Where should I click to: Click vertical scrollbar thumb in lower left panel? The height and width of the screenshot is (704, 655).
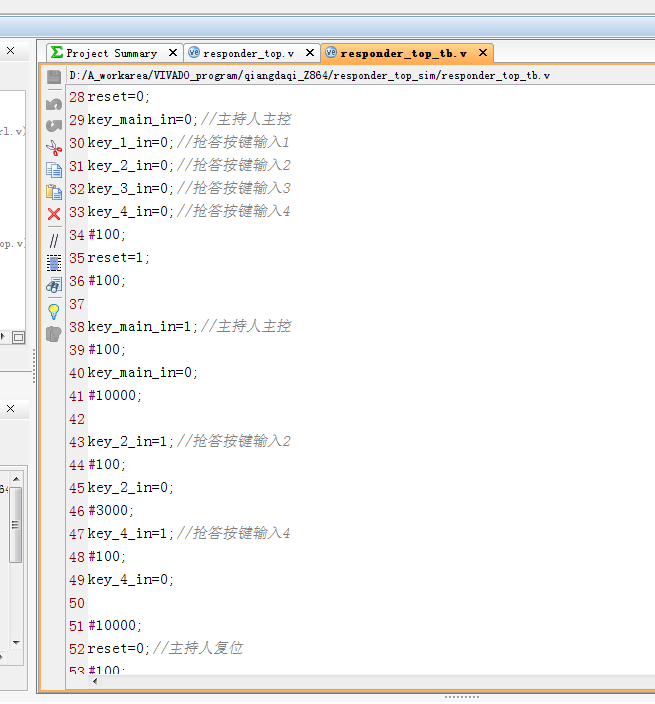click(x=16, y=524)
